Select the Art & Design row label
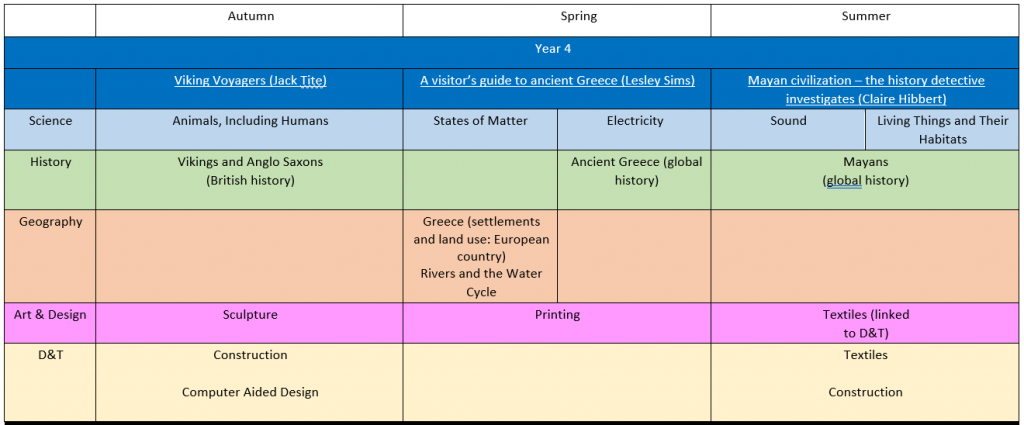 point(50,314)
